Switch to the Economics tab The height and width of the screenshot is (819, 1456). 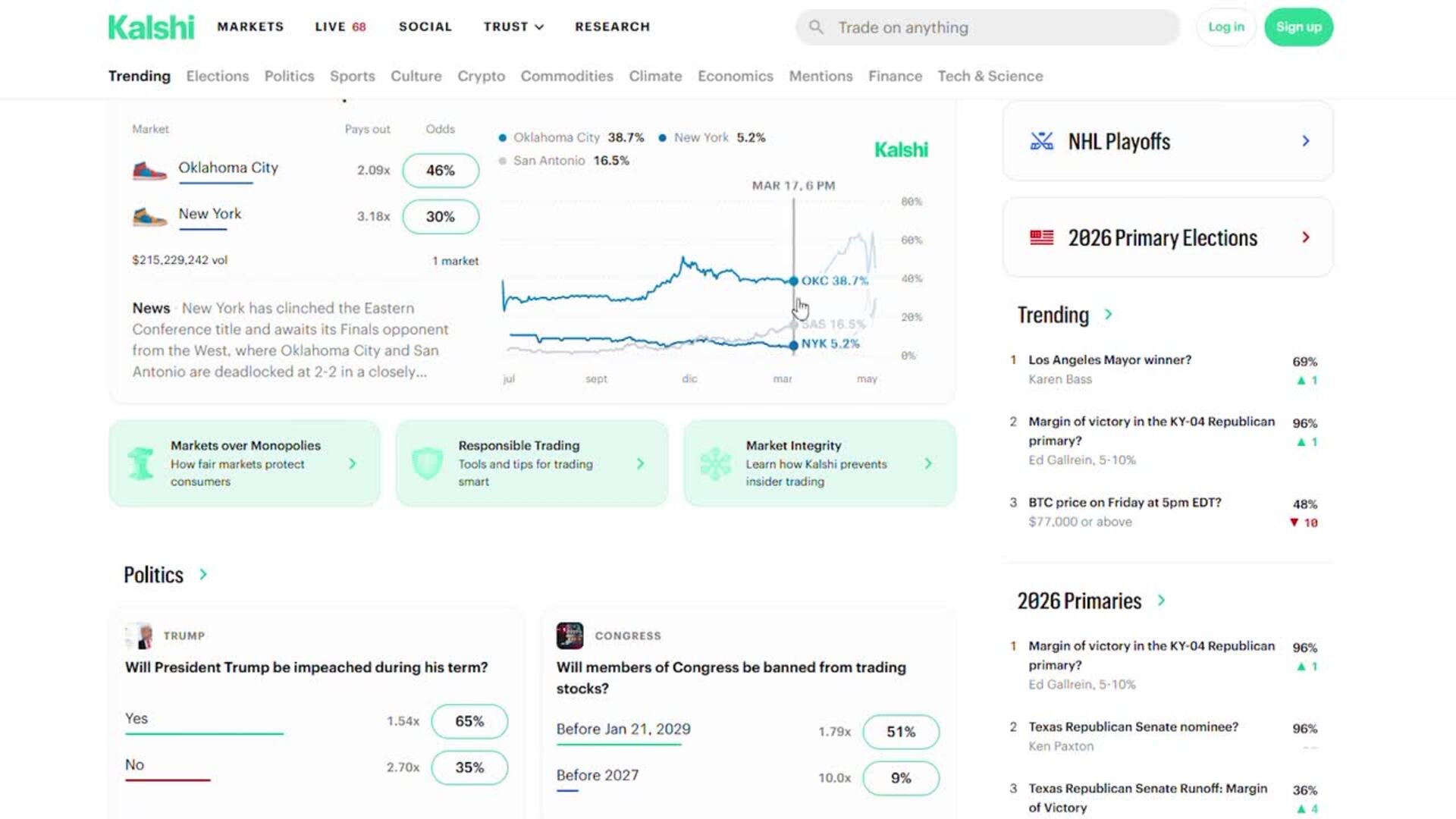pyautogui.click(x=736, y=76)
